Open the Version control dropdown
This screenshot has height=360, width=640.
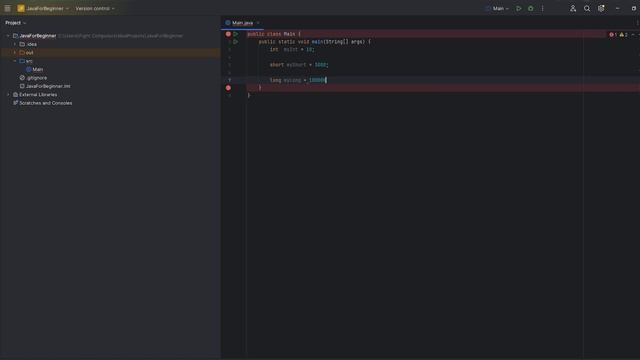[x=95, y=8]
